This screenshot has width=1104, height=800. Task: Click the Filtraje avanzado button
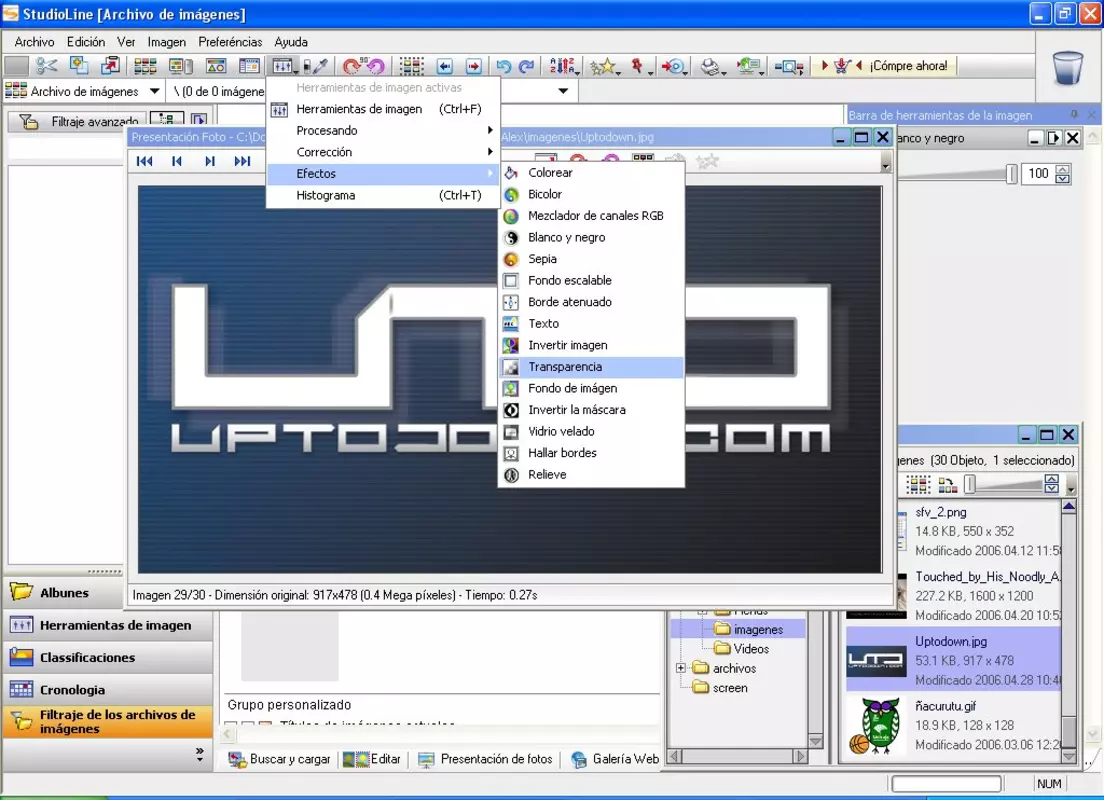[79, 122]
